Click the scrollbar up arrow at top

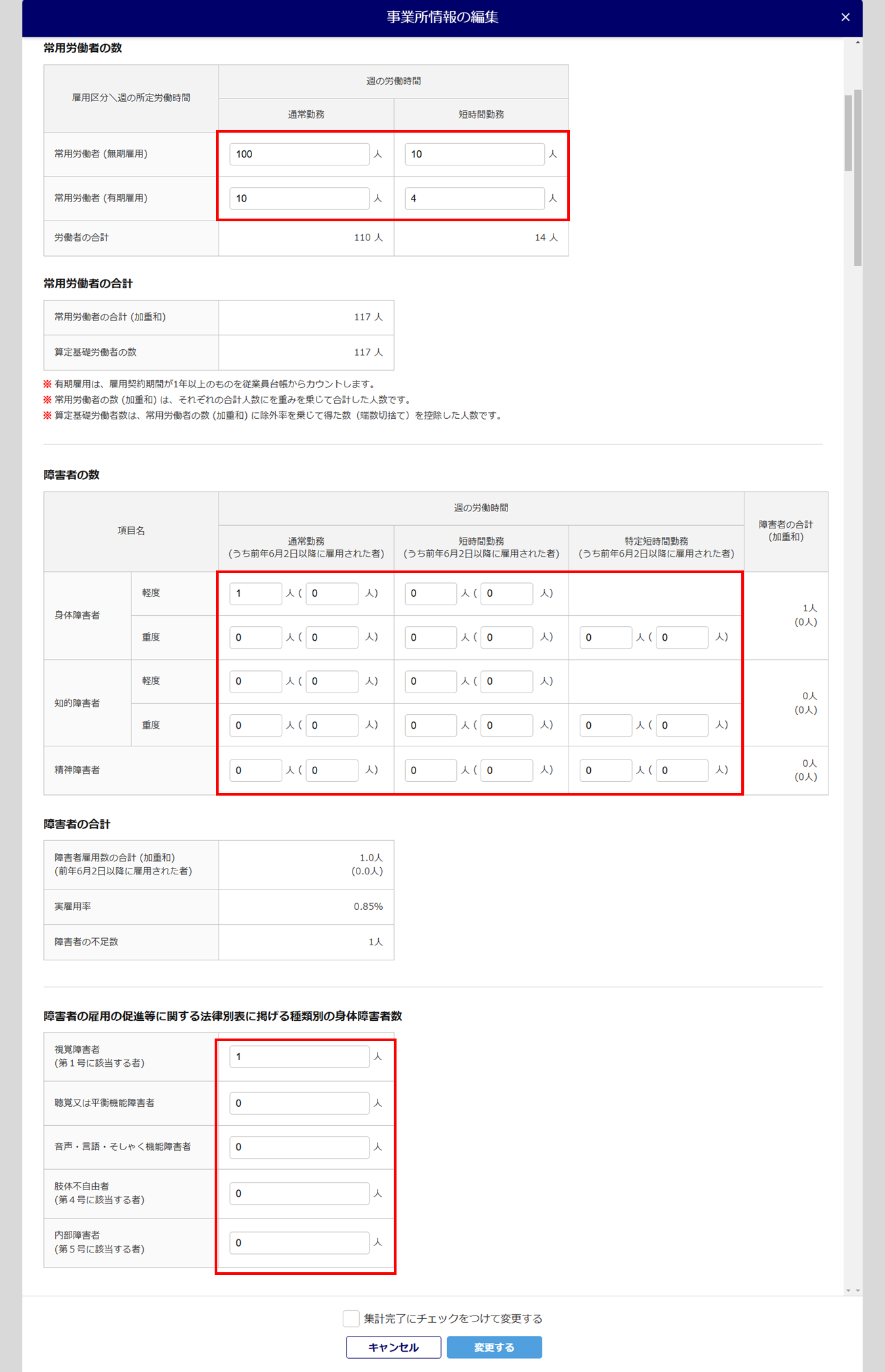(857, 43)
